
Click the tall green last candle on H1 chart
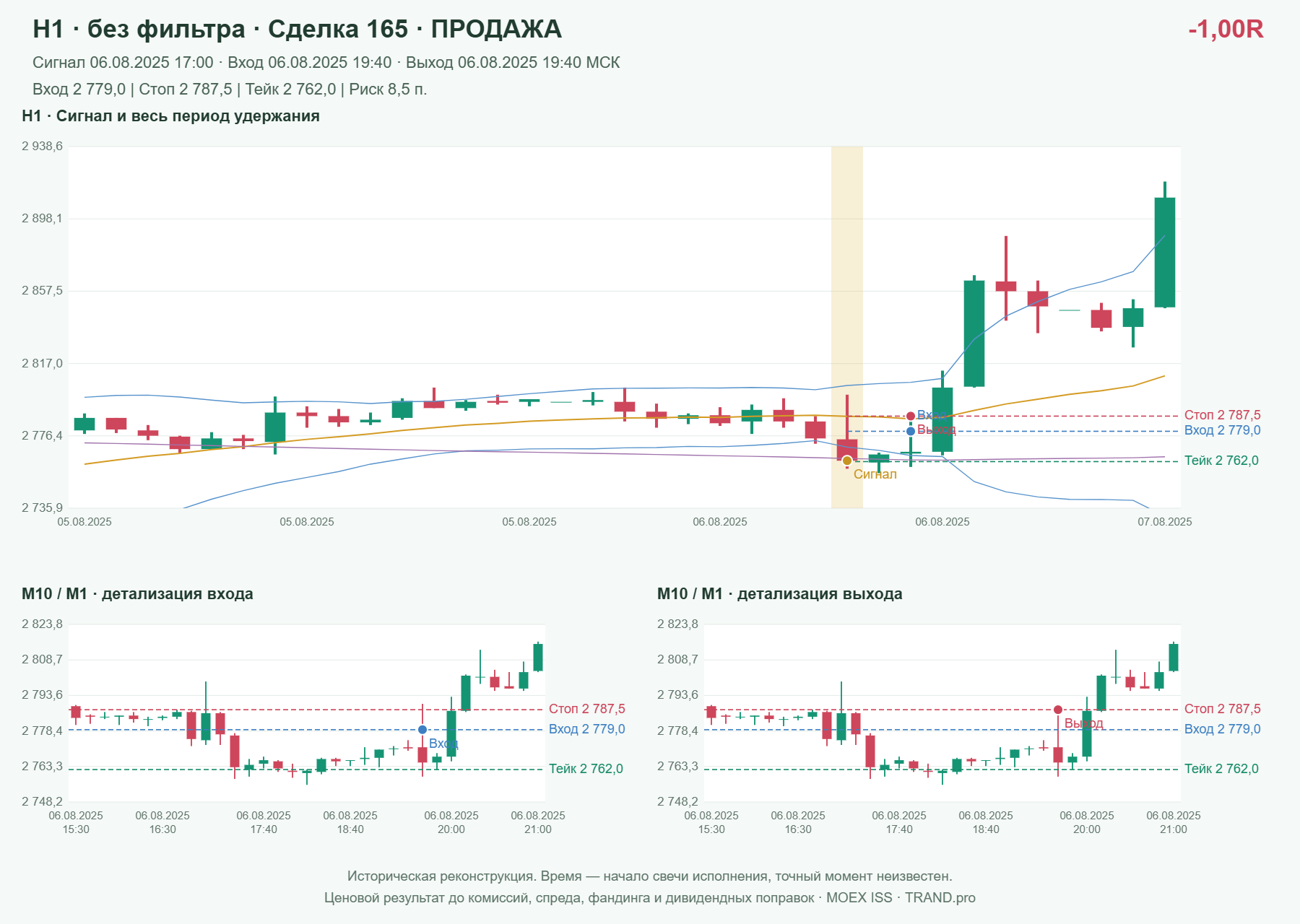pyautogui.click(x=1165, y=245)
